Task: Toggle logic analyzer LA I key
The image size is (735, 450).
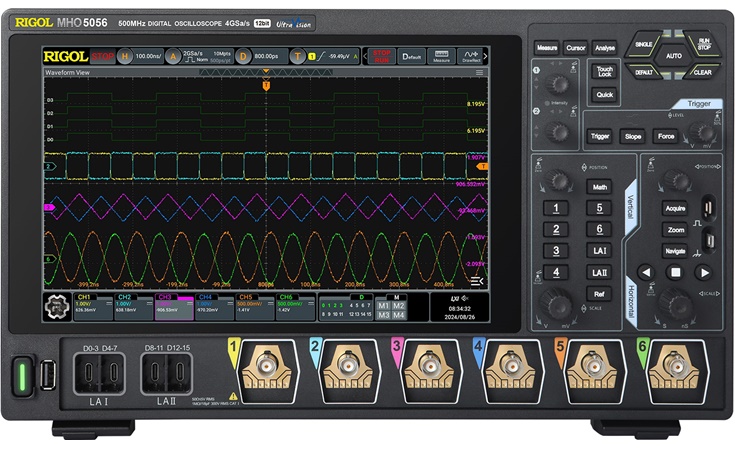Action: point(599,251)
